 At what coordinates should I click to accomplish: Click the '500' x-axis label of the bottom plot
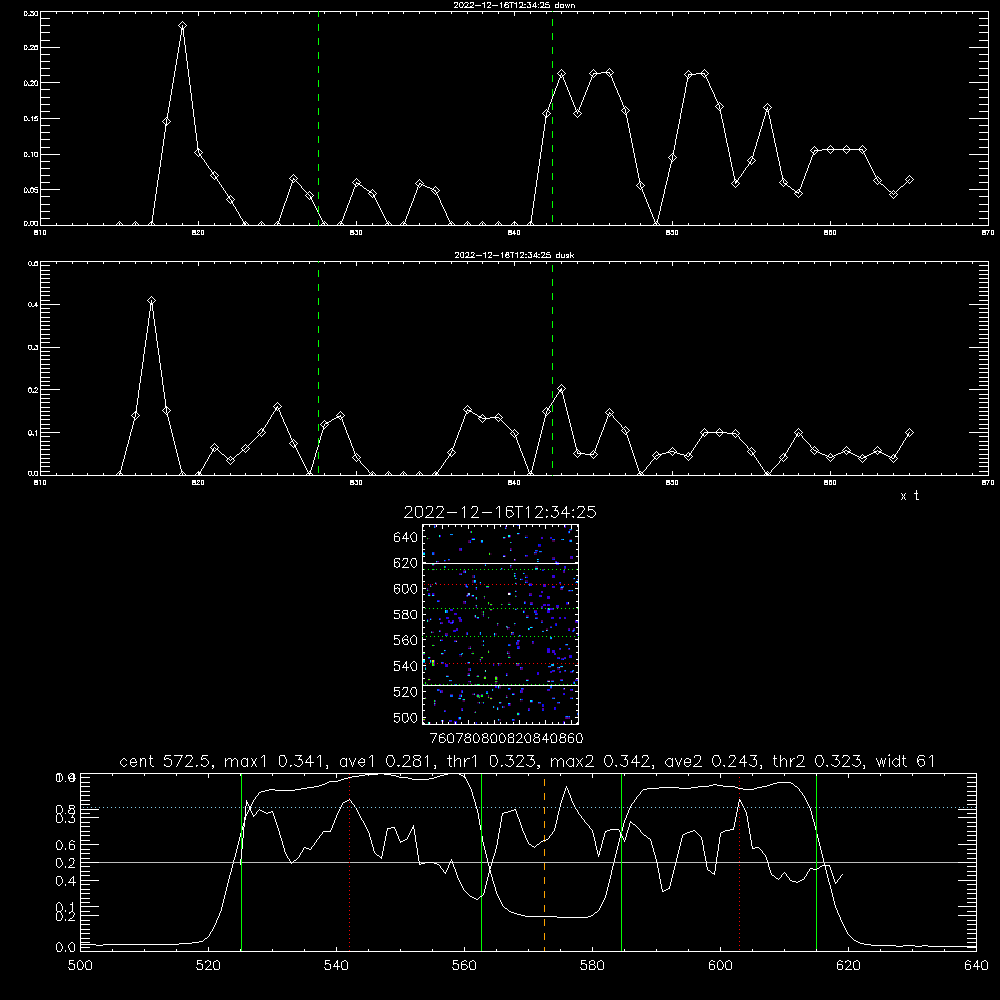click(x=80, y=966)
